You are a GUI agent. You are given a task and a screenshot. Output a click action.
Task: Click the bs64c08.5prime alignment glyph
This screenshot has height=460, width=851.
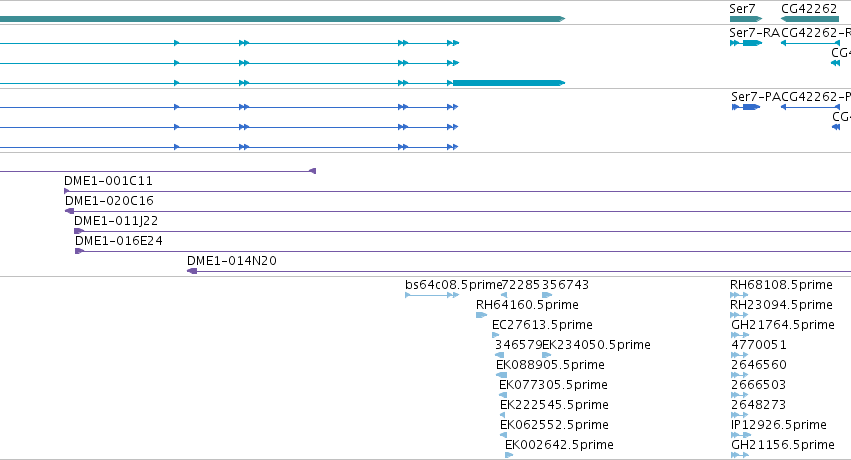[432, 295]
